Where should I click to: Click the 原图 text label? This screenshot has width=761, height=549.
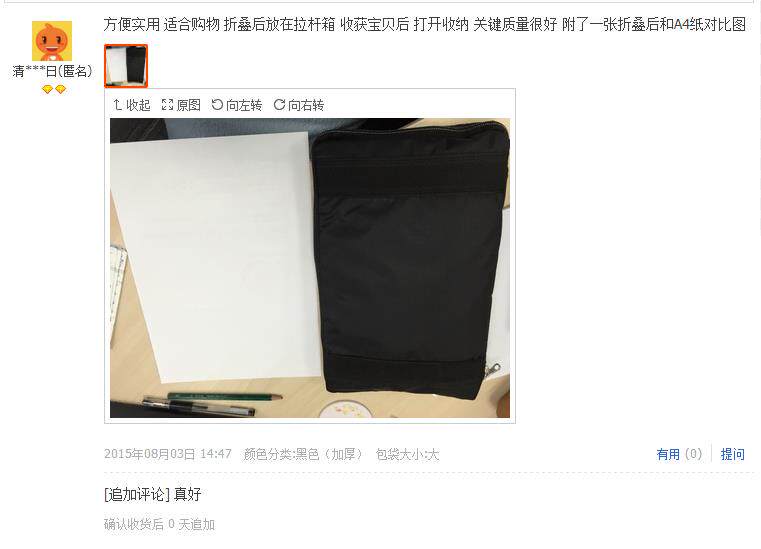189,105
